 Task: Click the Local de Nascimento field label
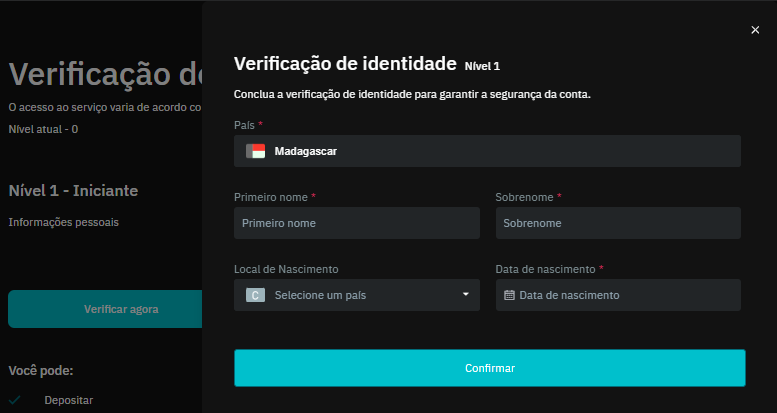pyautogui.click(x=286, y=269)
